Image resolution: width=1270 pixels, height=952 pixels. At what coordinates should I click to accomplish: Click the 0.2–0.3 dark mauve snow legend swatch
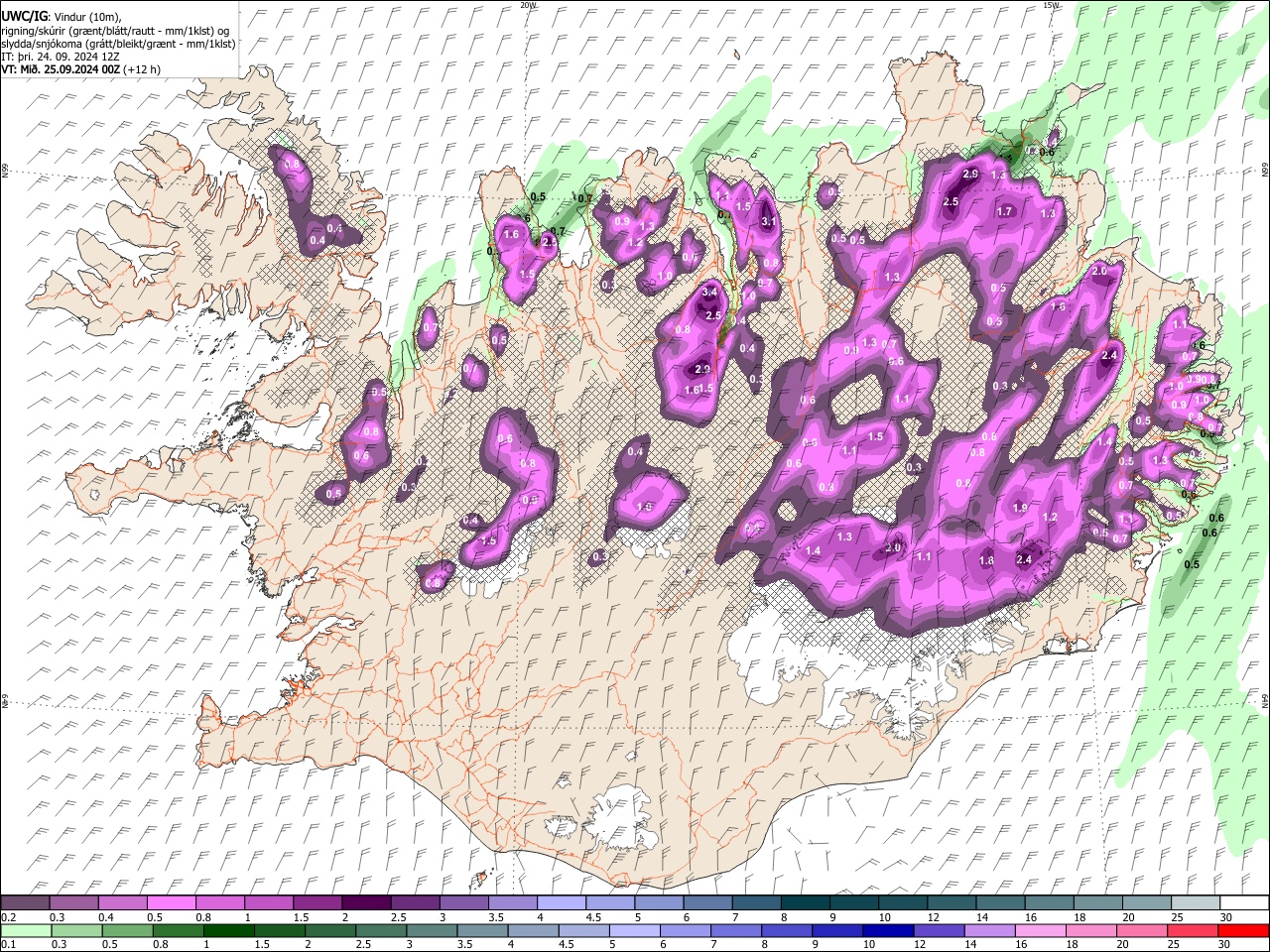pyautogui.click(x=25, y=903)
